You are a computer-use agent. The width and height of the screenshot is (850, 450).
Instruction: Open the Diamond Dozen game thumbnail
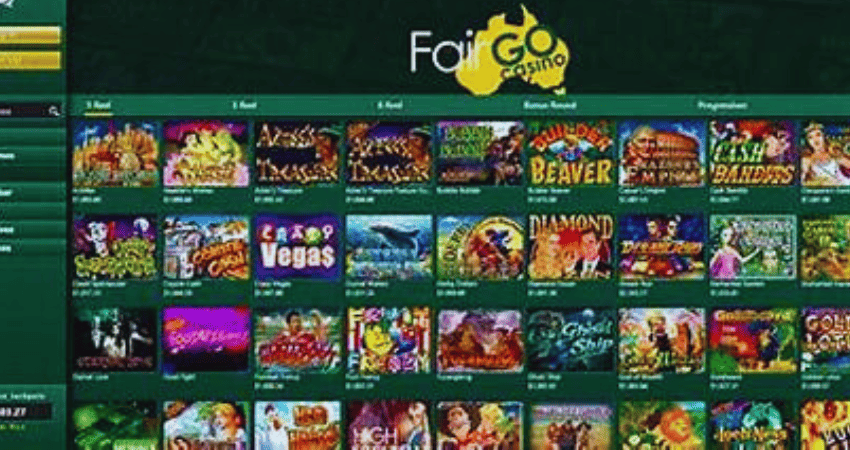[570, 247]
